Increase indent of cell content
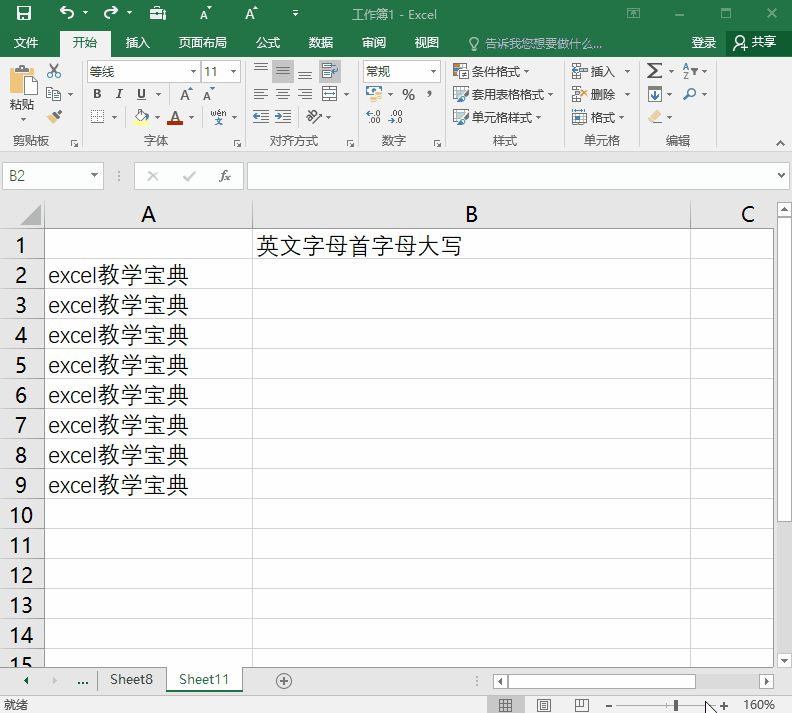 click(283, 117)
